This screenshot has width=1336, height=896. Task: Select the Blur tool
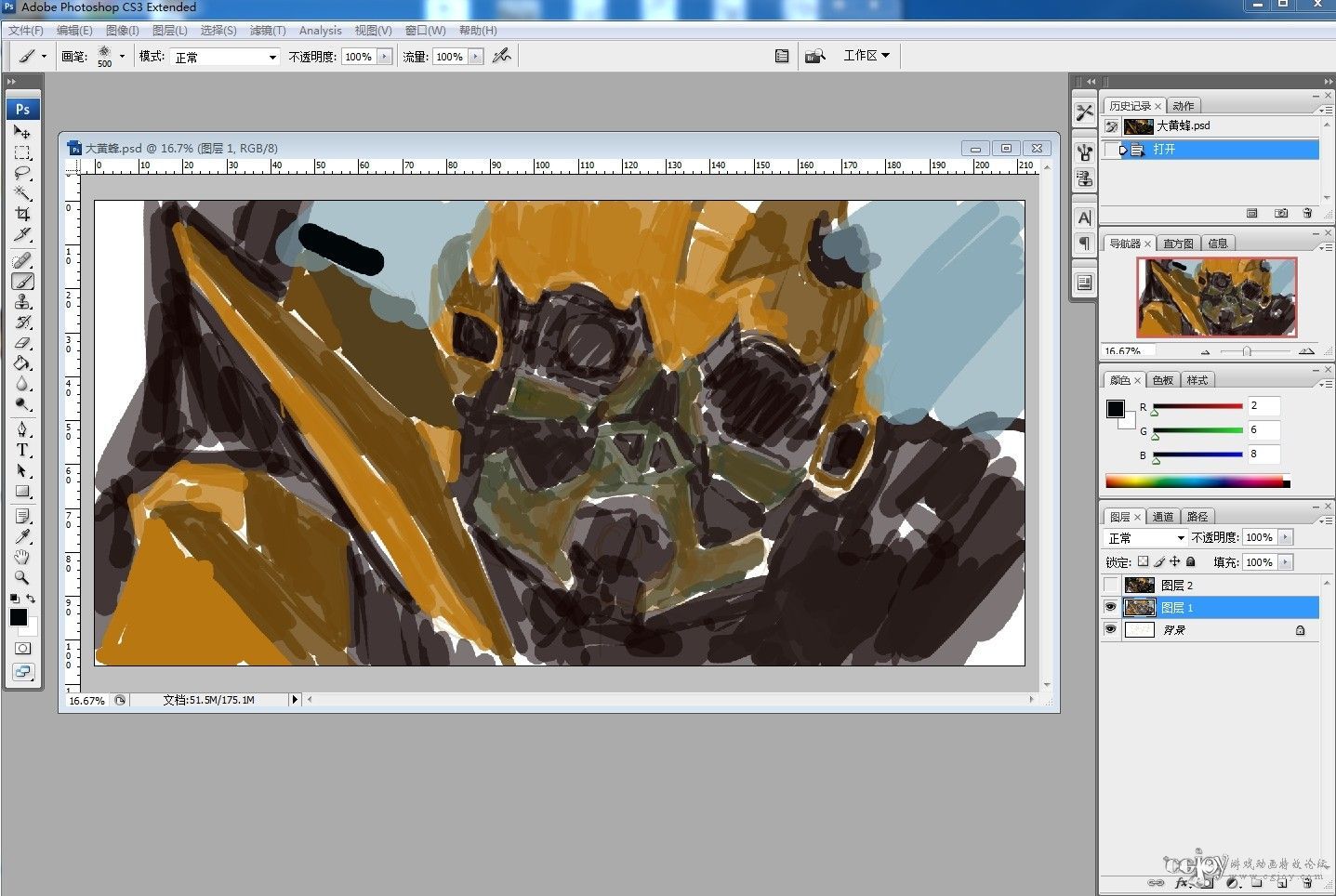(x=22, y=384)
